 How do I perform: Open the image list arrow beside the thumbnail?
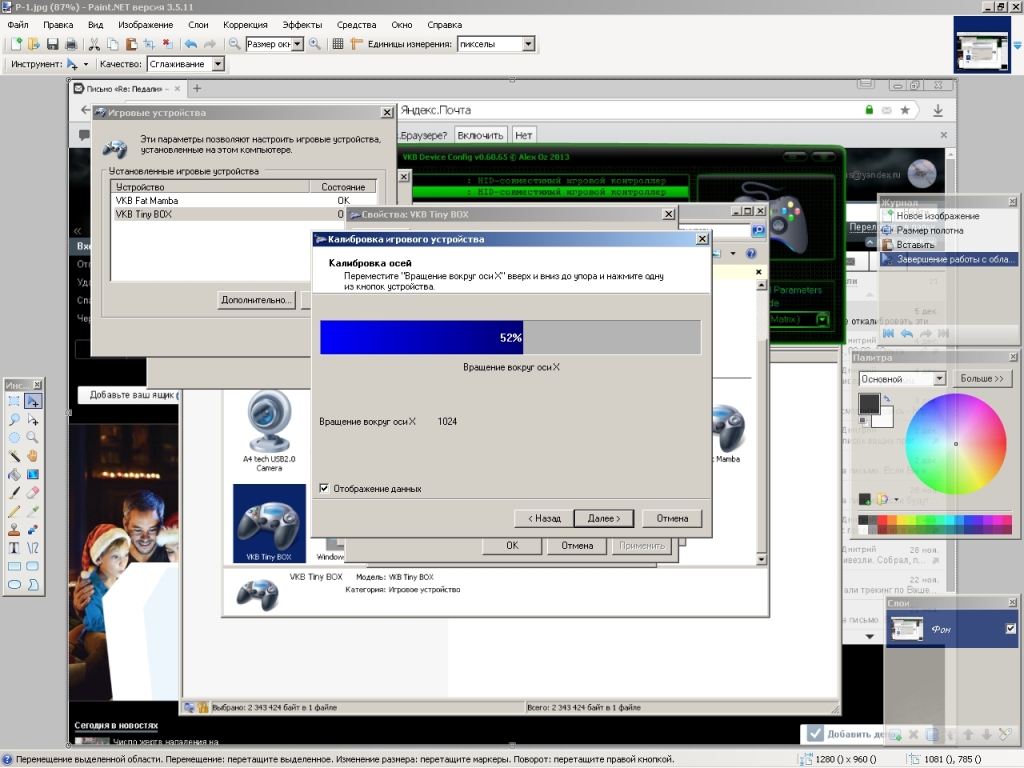pos(1017,45)
